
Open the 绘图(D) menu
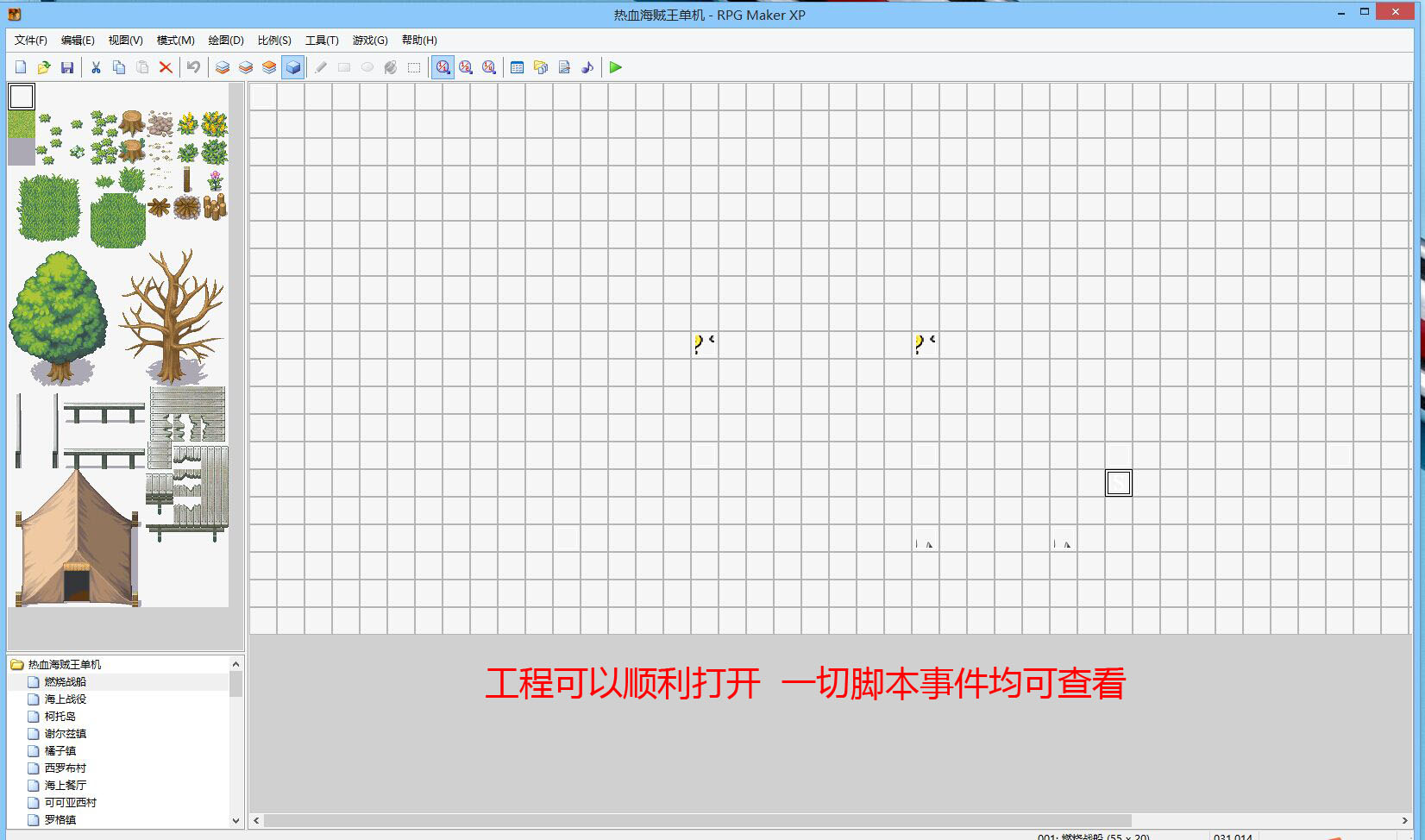[226, 41]
